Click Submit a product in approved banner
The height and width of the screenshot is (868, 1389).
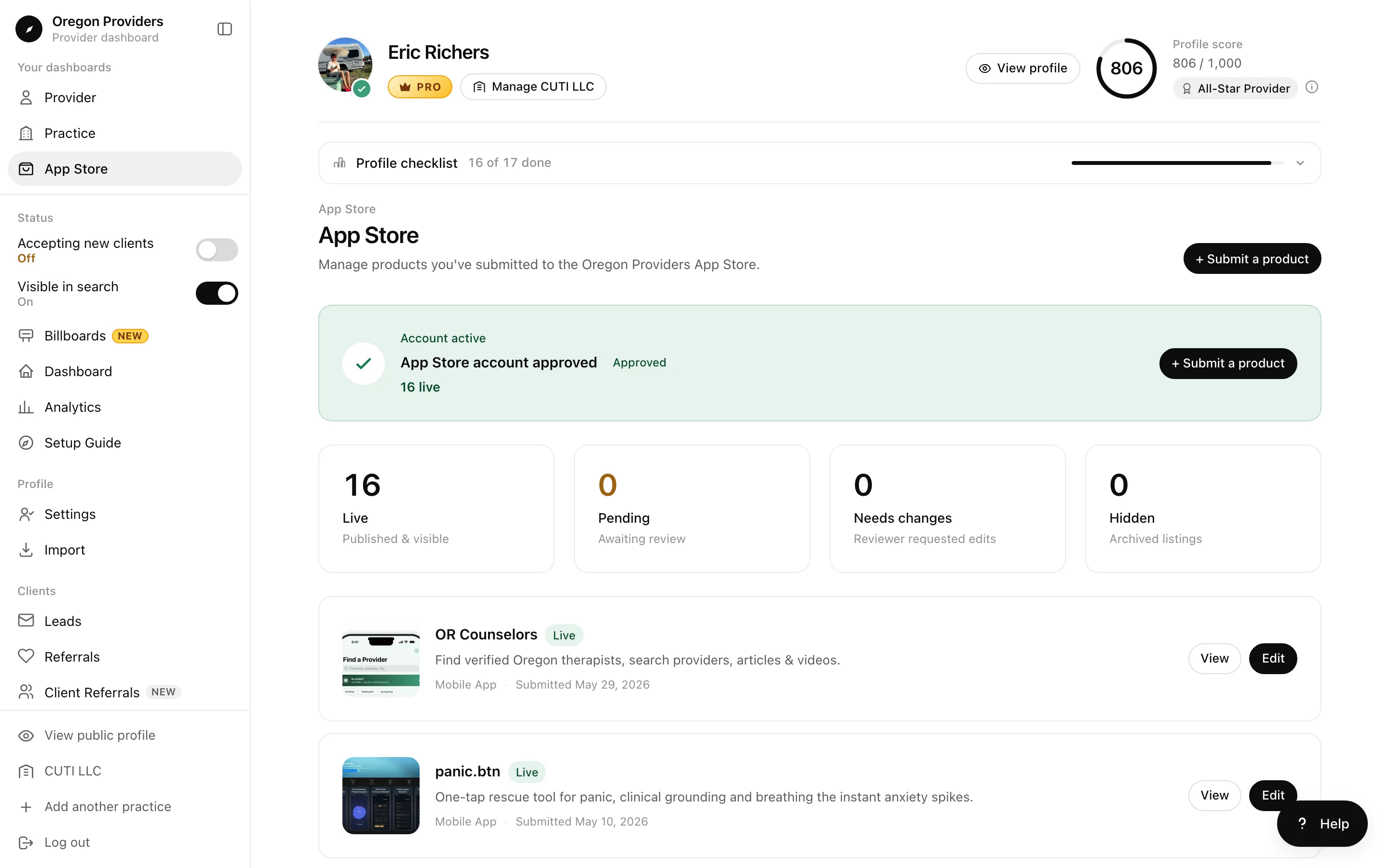[x=1228, y=364]
